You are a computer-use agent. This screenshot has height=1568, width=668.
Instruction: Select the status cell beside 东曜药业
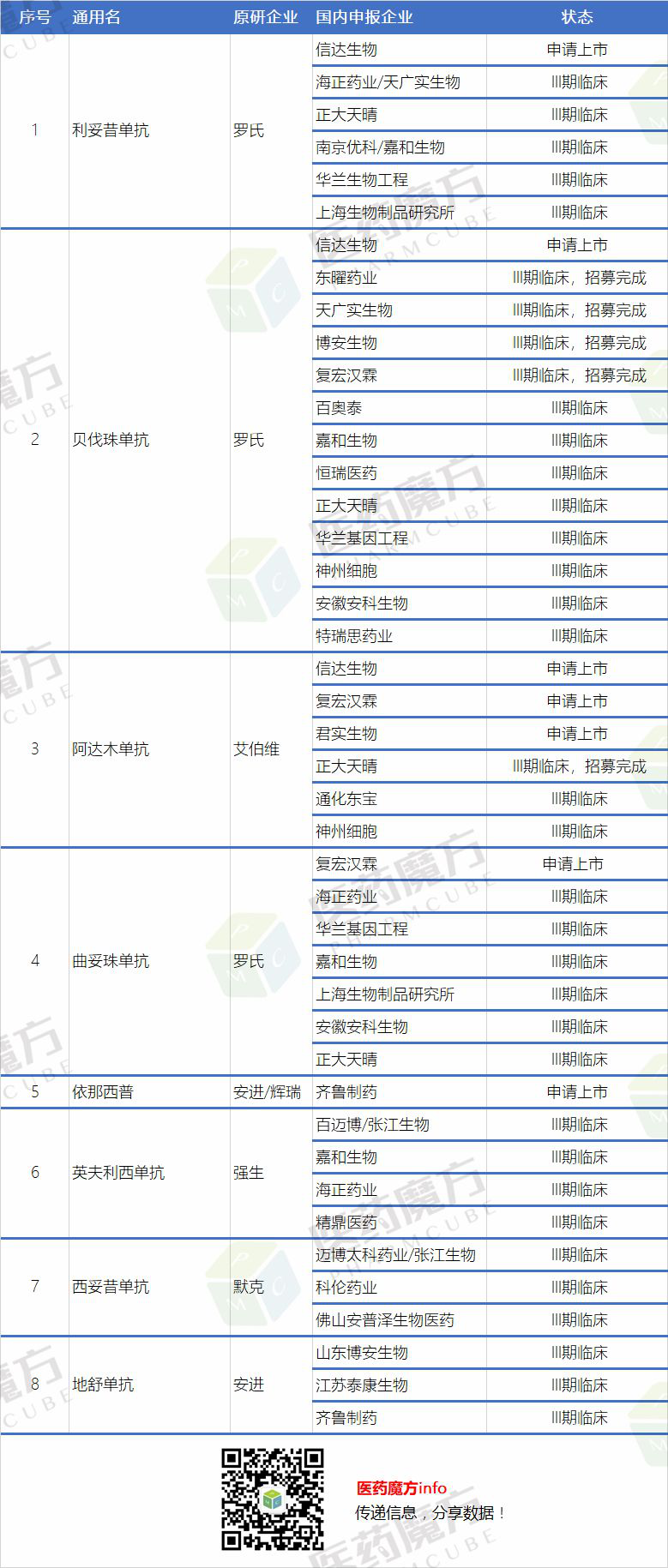coord(579,278)
